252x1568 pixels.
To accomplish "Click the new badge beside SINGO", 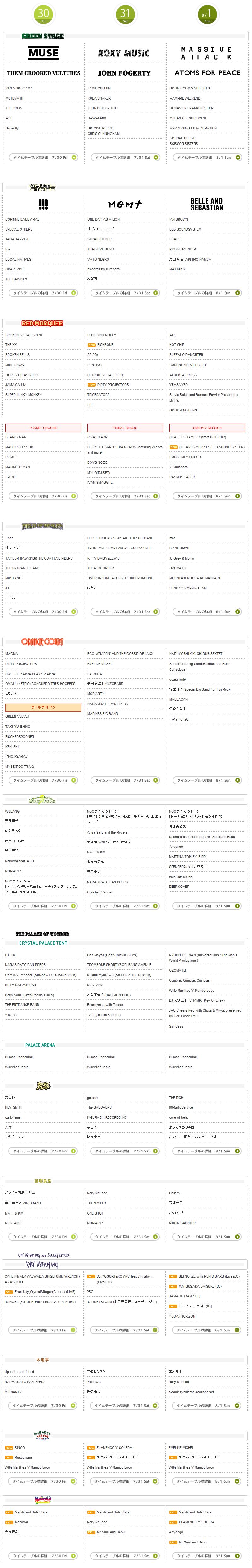I will coord(9,1447).
